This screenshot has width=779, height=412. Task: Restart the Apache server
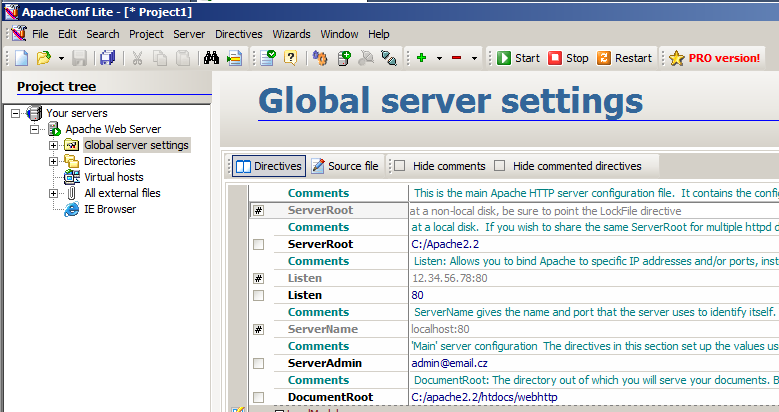[624, 58]
